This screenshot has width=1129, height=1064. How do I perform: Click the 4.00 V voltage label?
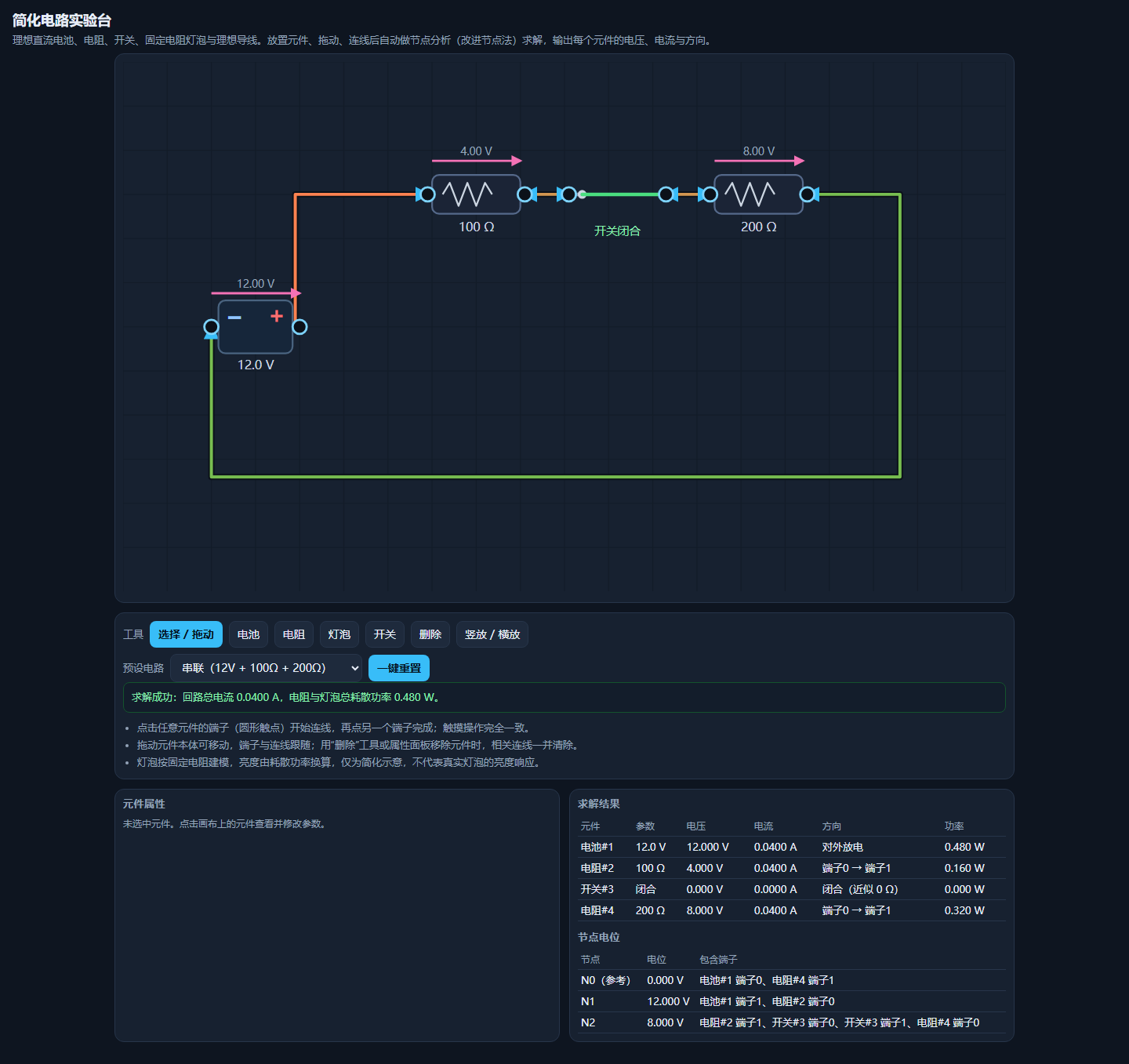(476, 151)
